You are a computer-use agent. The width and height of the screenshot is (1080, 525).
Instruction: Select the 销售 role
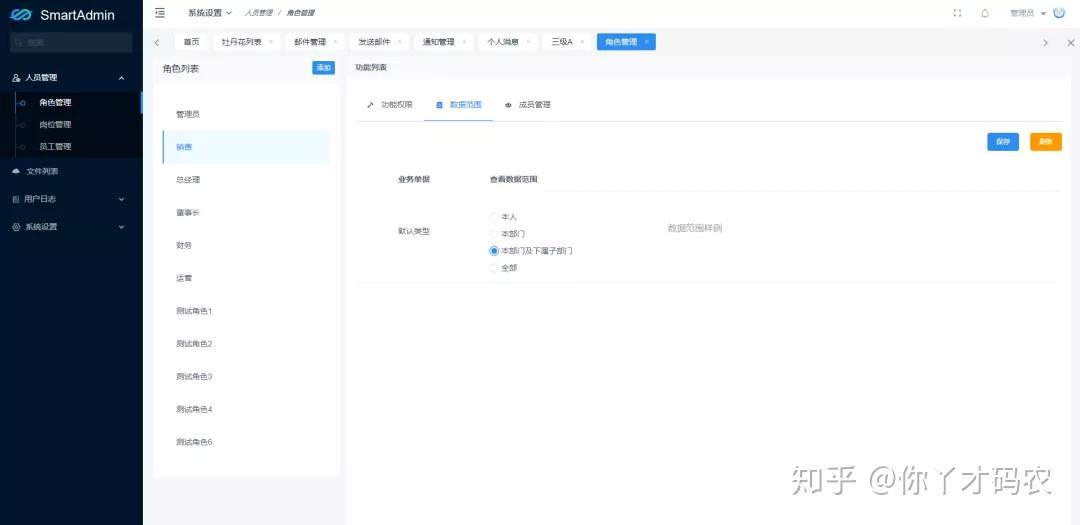[246, 147]
